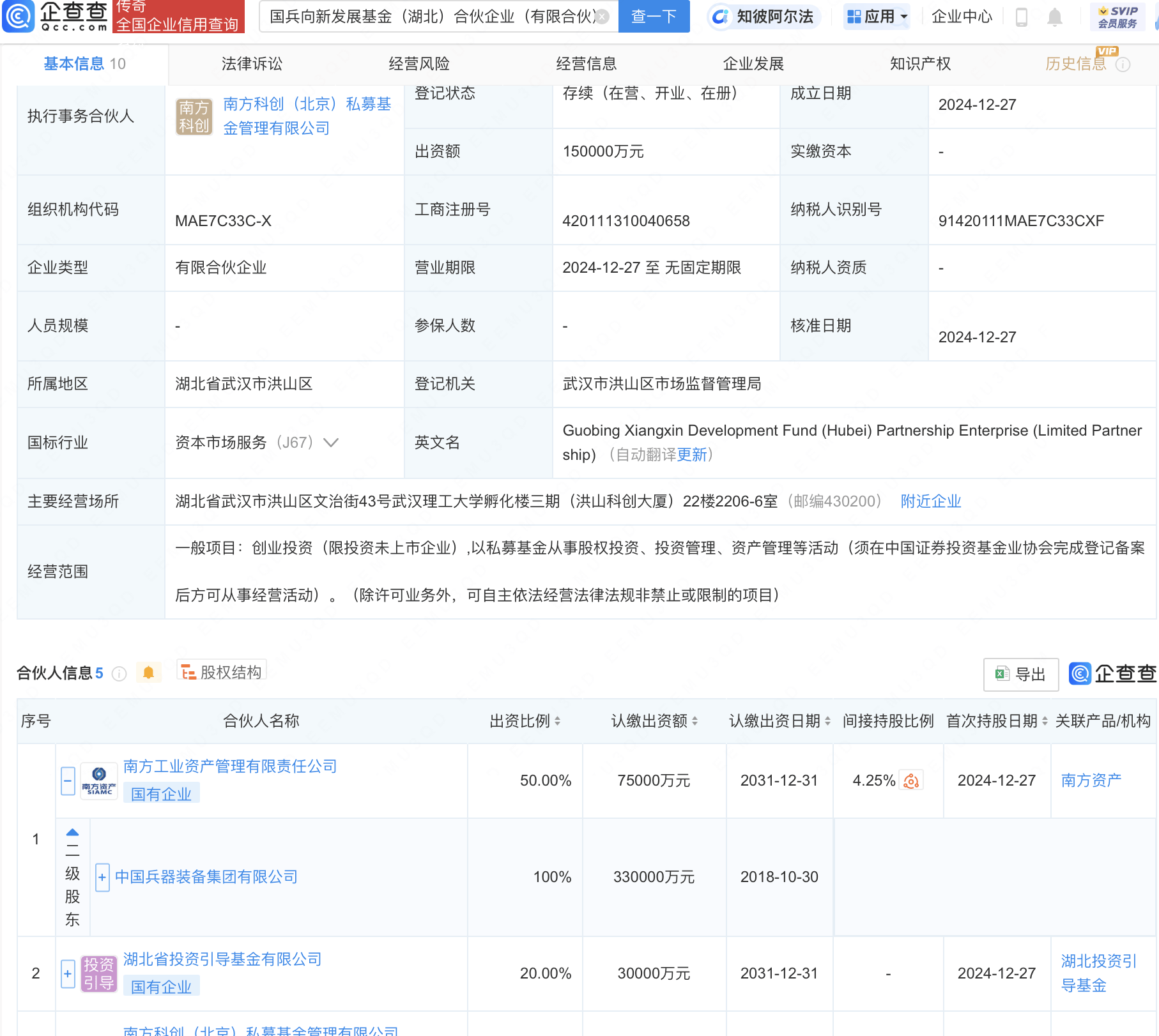Switch to 企业发展 tab
This screenshot has height=1036, width=1159.
753,64
